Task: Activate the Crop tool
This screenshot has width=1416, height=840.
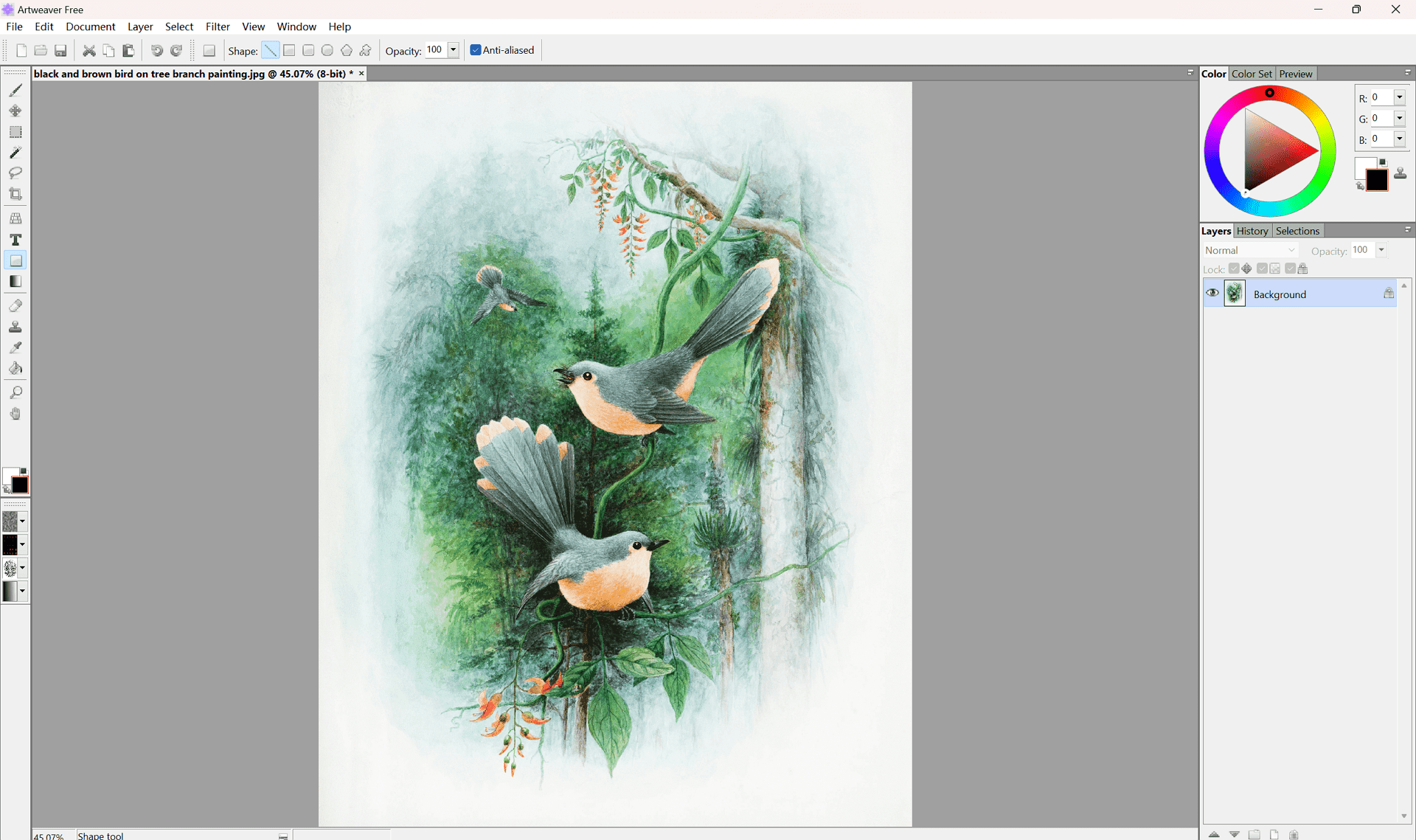Action: (15, 194)
